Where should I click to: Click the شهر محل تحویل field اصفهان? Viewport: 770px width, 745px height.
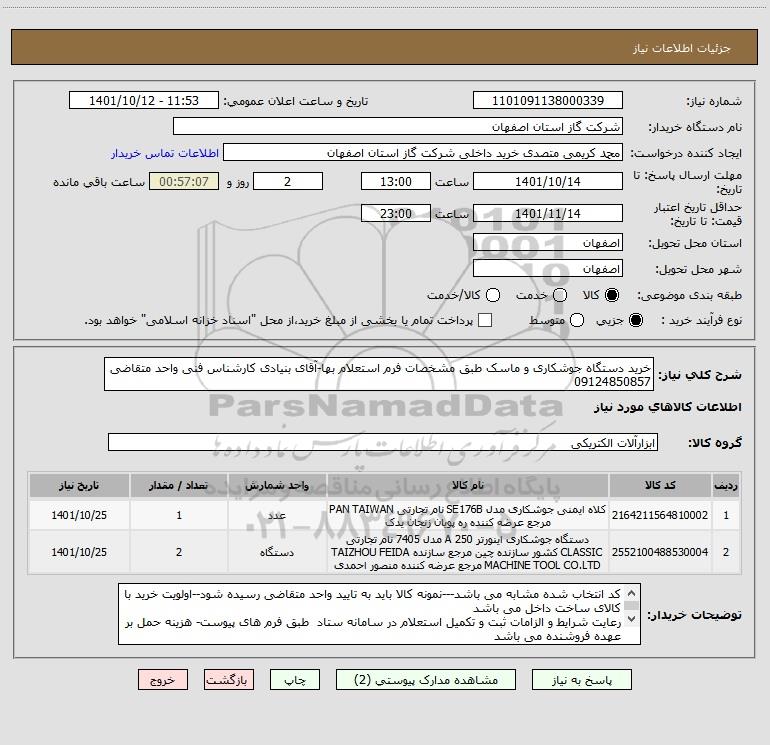point(548,269)
